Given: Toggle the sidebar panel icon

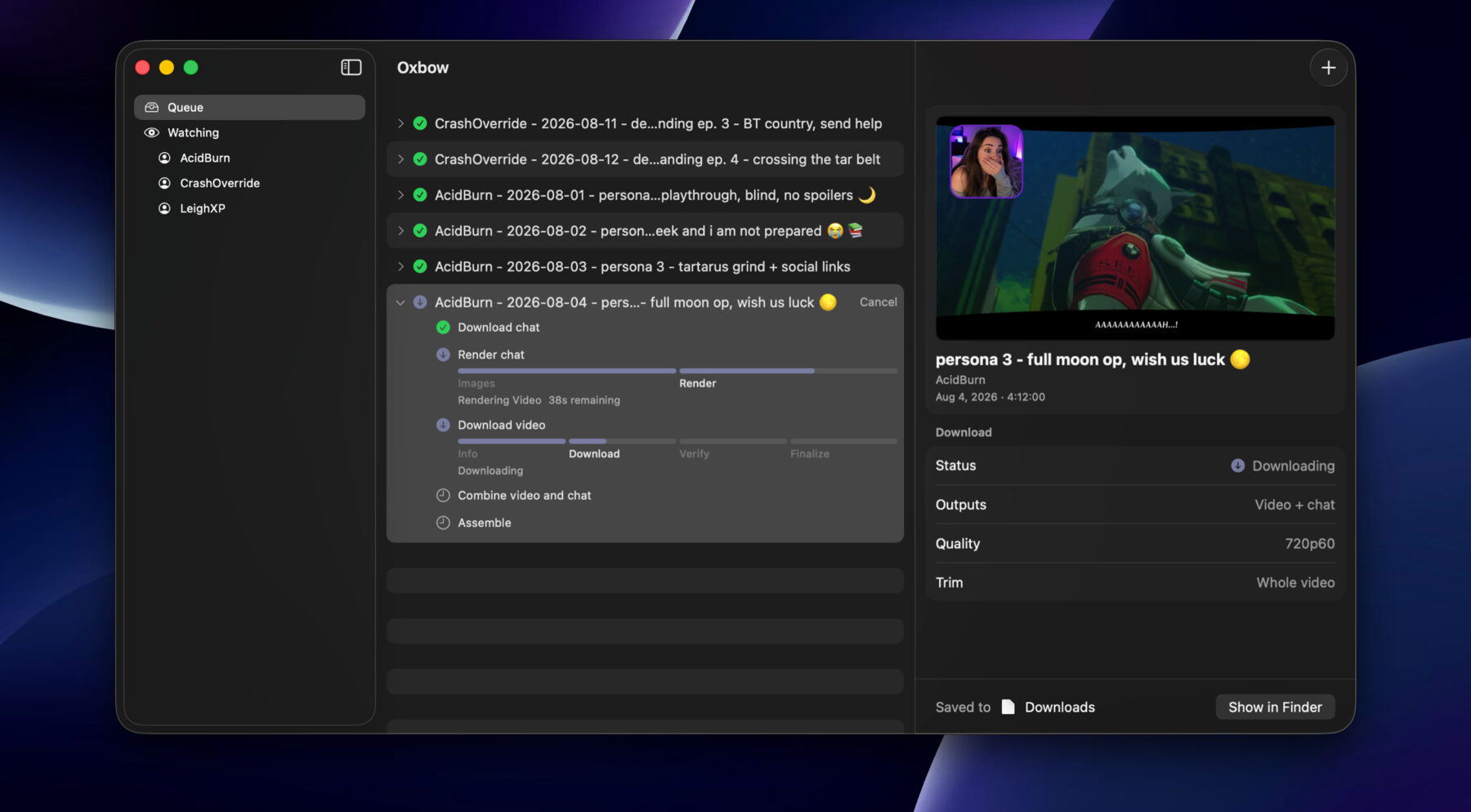Looking at the screenshot, I should point(351,67).
